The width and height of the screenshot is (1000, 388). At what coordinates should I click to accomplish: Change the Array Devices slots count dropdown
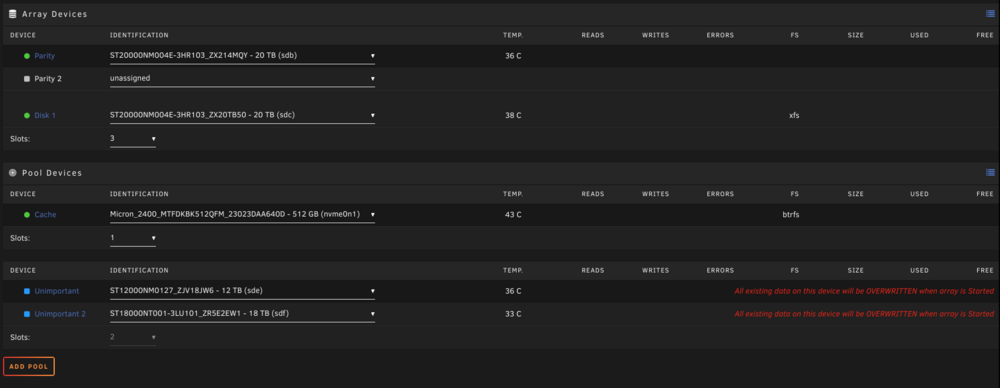[x=133, y=138]
